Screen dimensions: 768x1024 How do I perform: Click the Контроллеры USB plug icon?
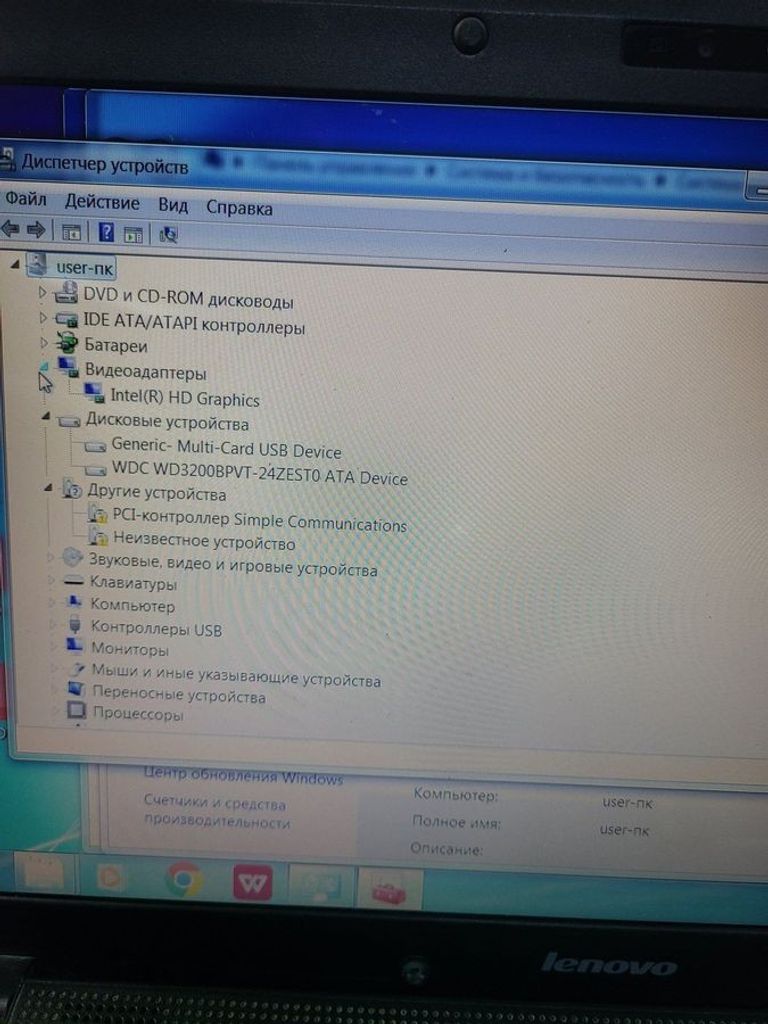tap(76, 625)
